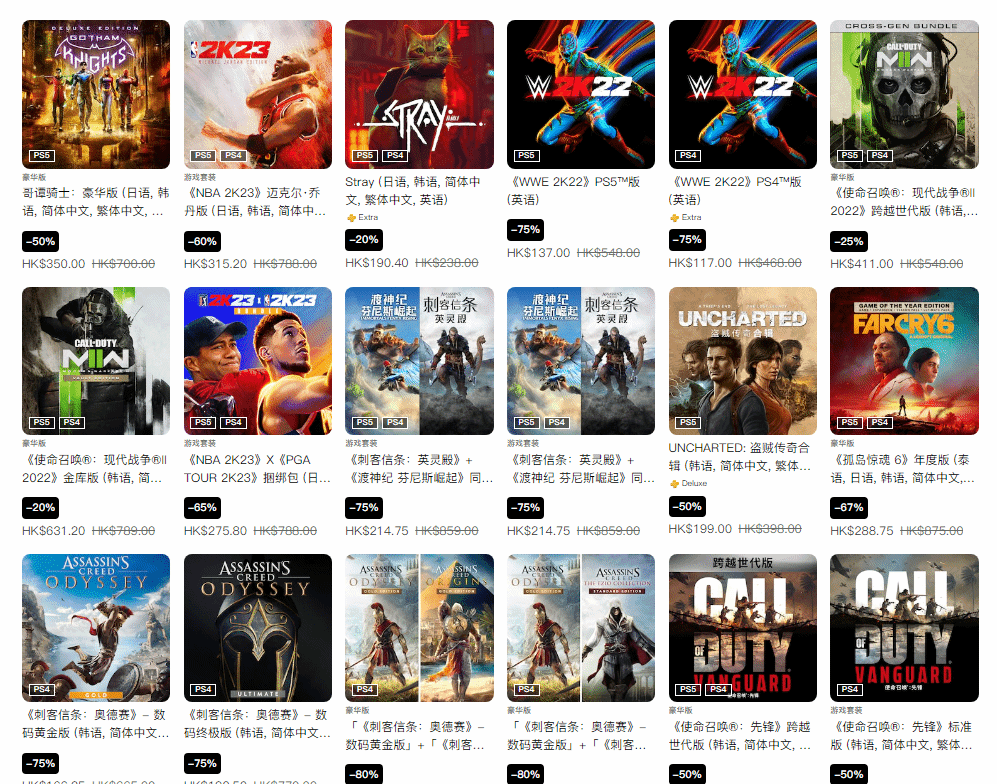This screenshot has height=784, width=997.
Task: Click the PS5 badge on UNCHARTED cover
Action: (x=688, y=422)
